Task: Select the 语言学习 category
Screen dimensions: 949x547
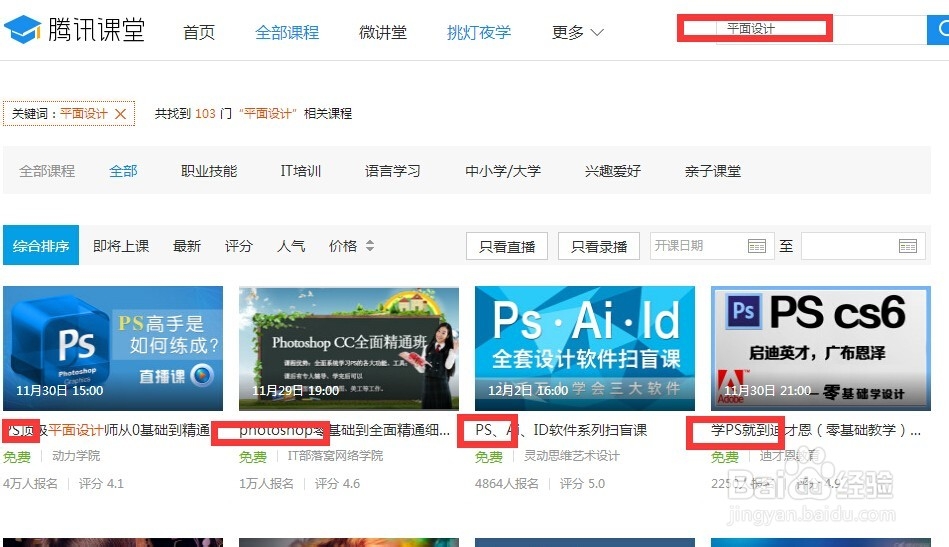Action: click(393, 171)
